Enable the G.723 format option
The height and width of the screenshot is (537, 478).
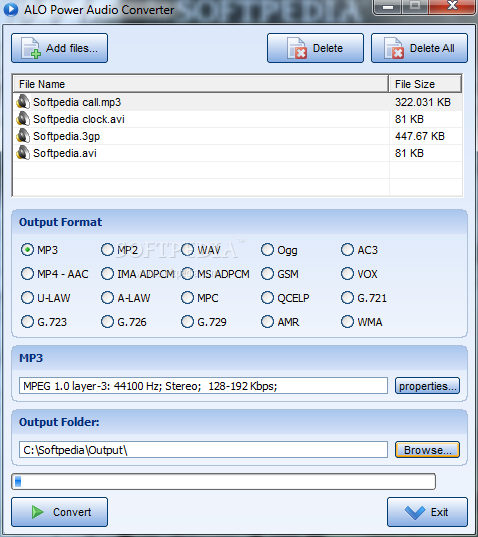pyautogui.click(x=44, y=322)
